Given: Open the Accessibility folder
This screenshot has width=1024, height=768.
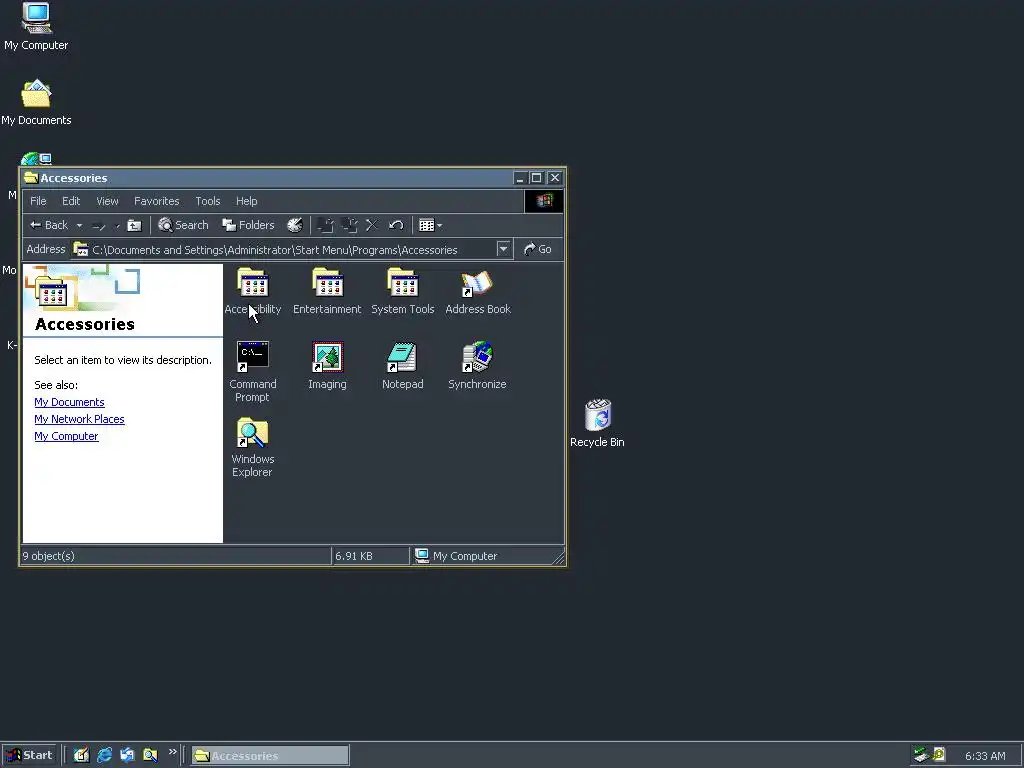Looking at the screenshot, I should point(253,291).
